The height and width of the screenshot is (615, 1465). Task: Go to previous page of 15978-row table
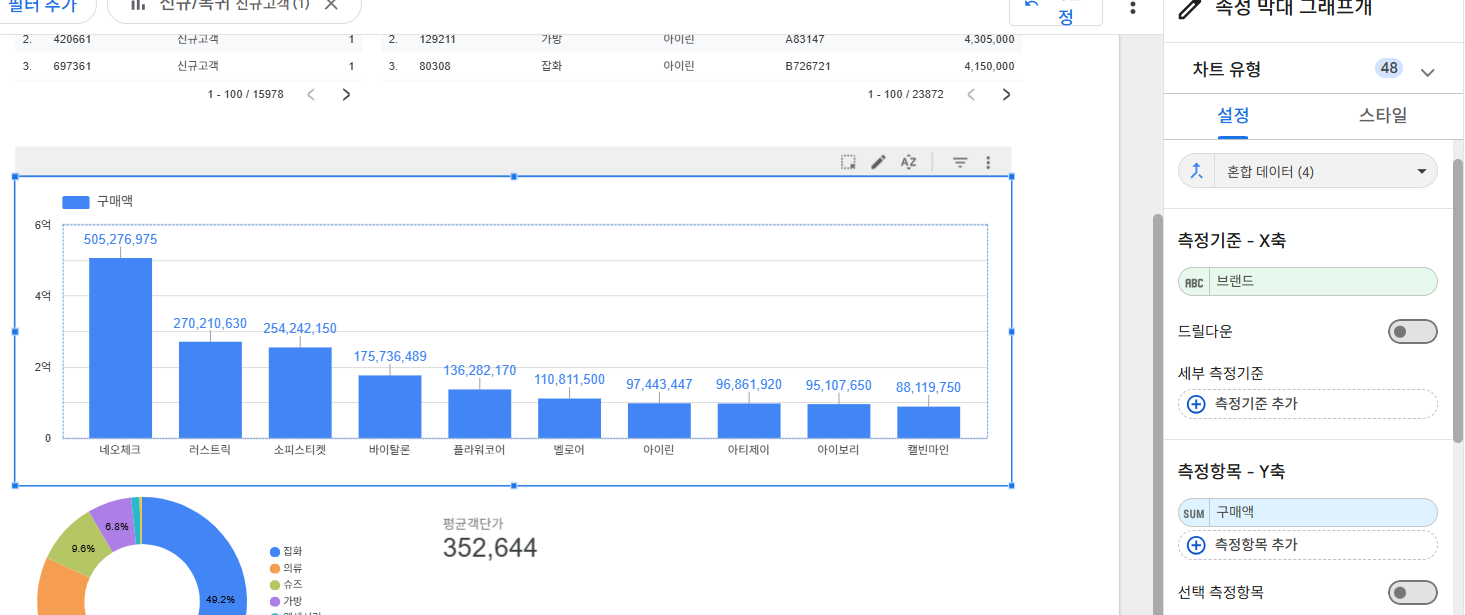[x=311, y=94]
